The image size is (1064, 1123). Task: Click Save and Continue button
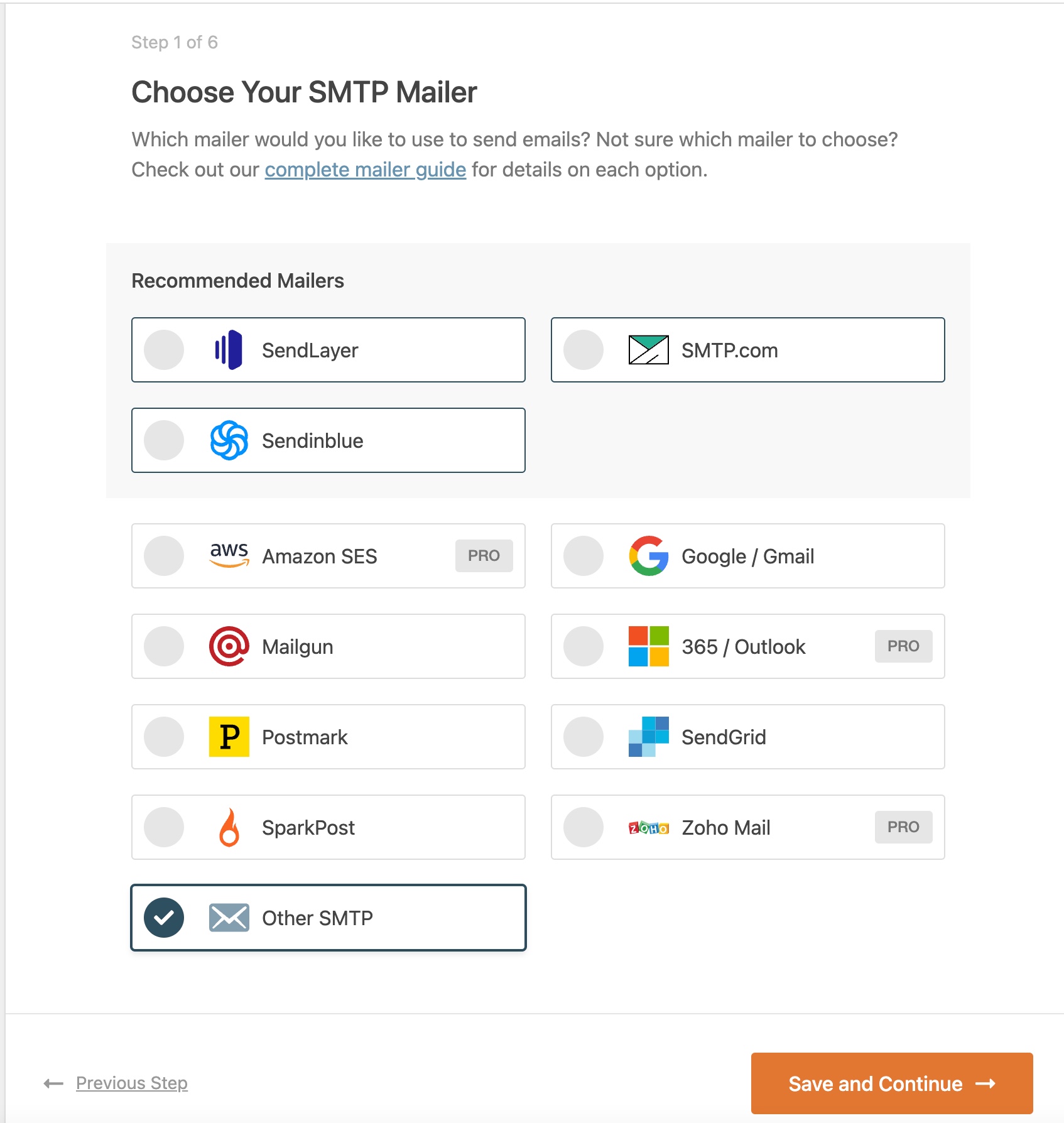click(892, 1083)
